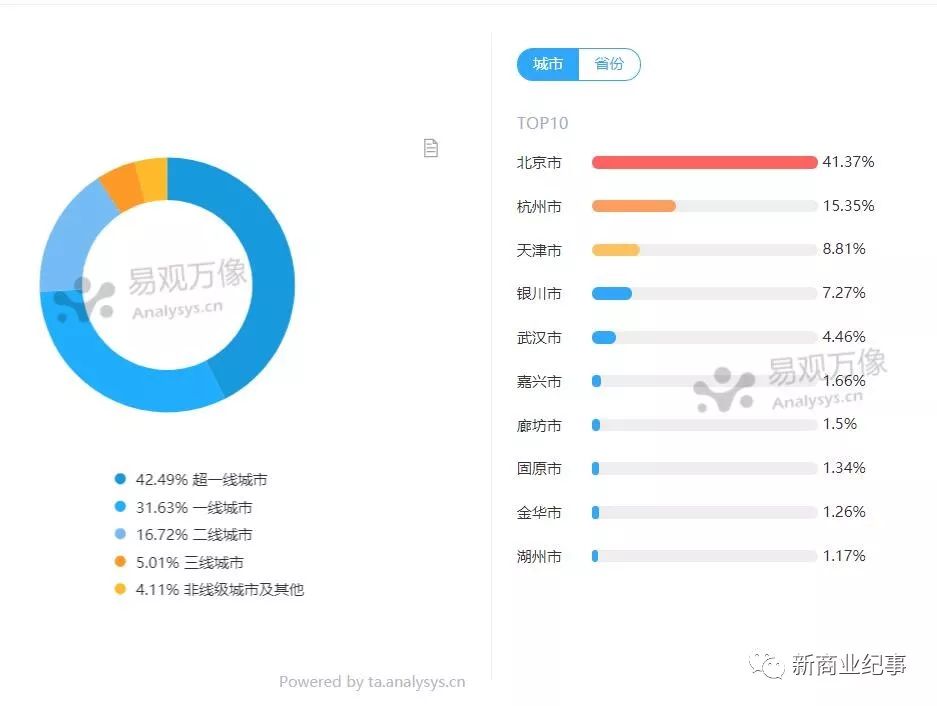Screen dimensions: 937x706
Task: Select the 武汉市 city label
Action: (539, 338)
